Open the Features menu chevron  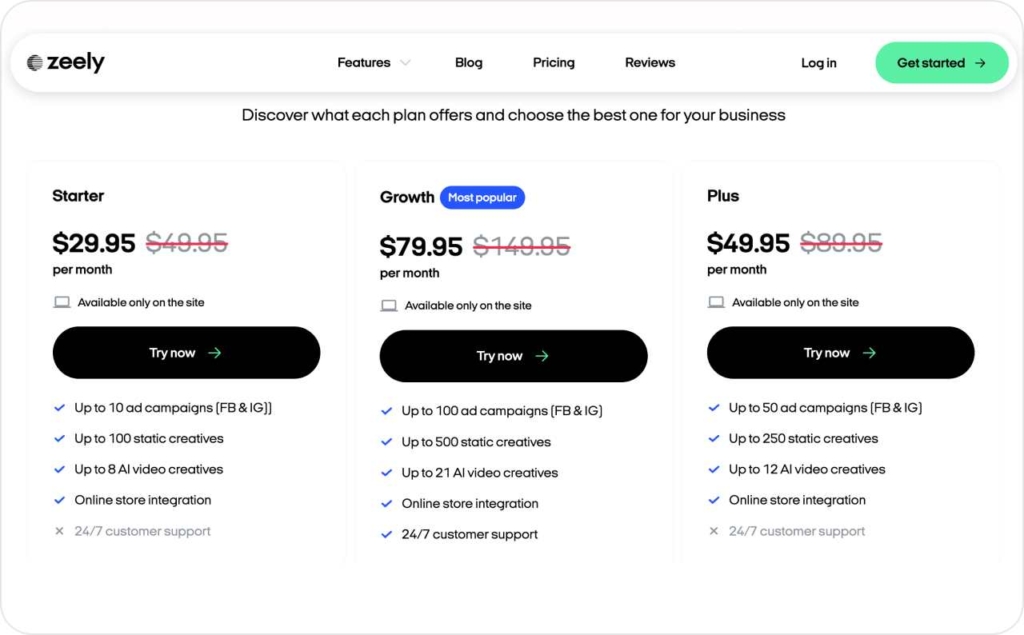(x=406, y=62)
